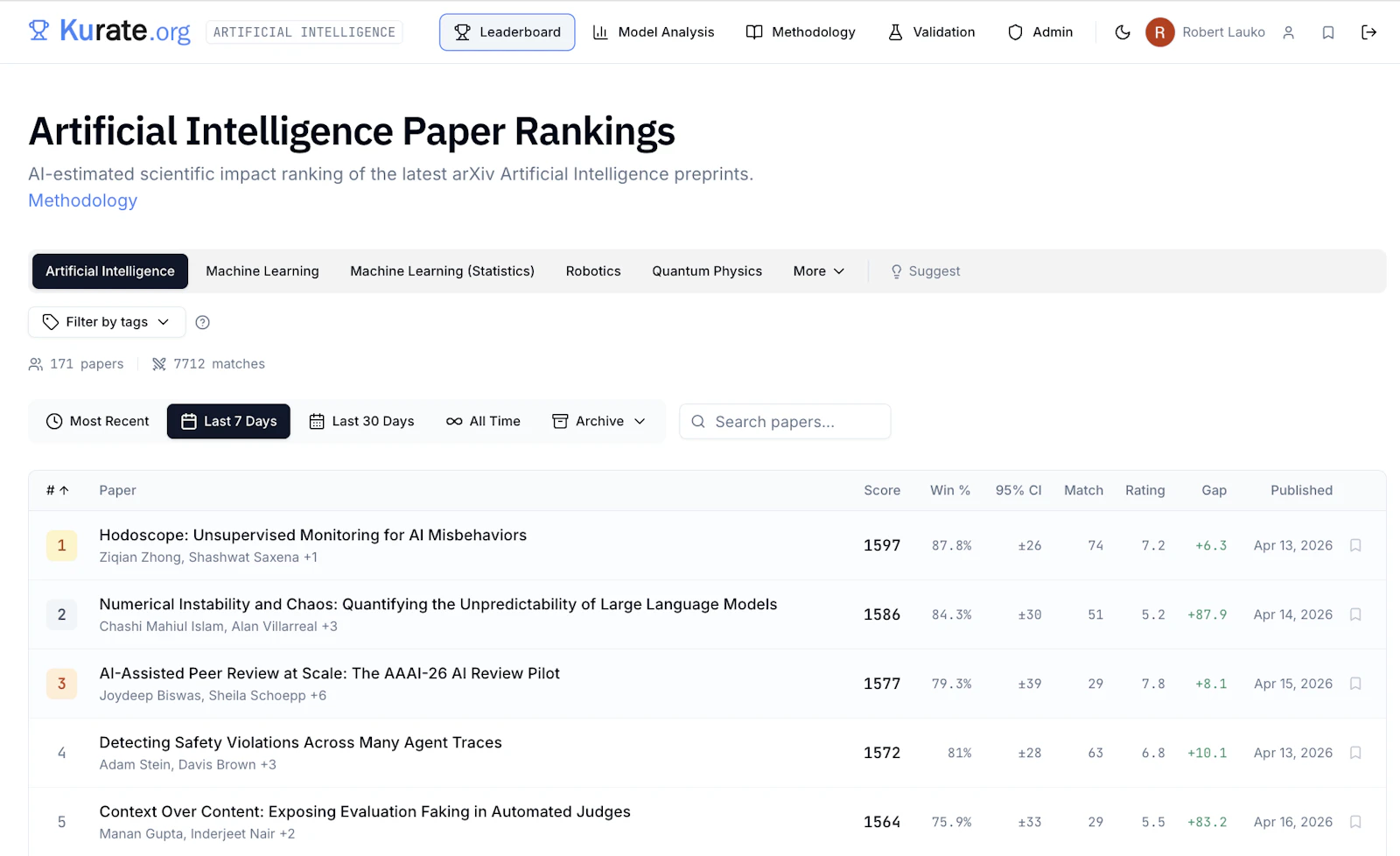Switch to Quantum Physics category
1400x856 pixels.
tap(707, 271)
